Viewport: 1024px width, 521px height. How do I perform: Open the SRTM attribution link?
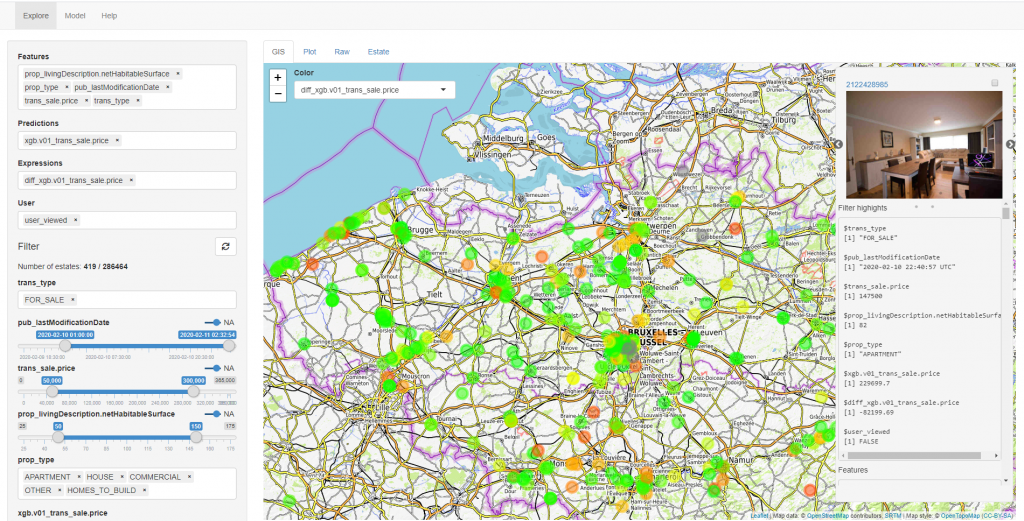click(x=893, y=516)
